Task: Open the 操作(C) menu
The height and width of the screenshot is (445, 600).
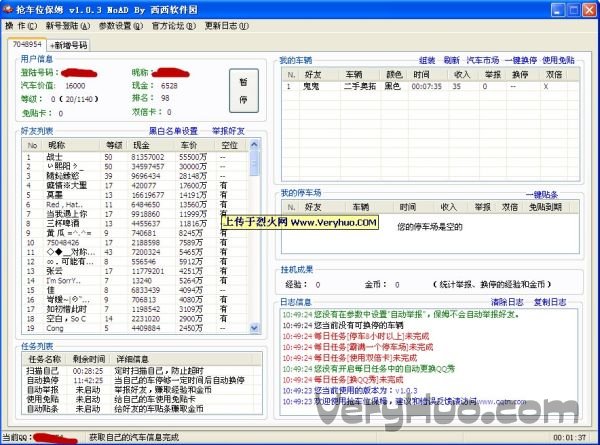Action: [x=20, y=26]
